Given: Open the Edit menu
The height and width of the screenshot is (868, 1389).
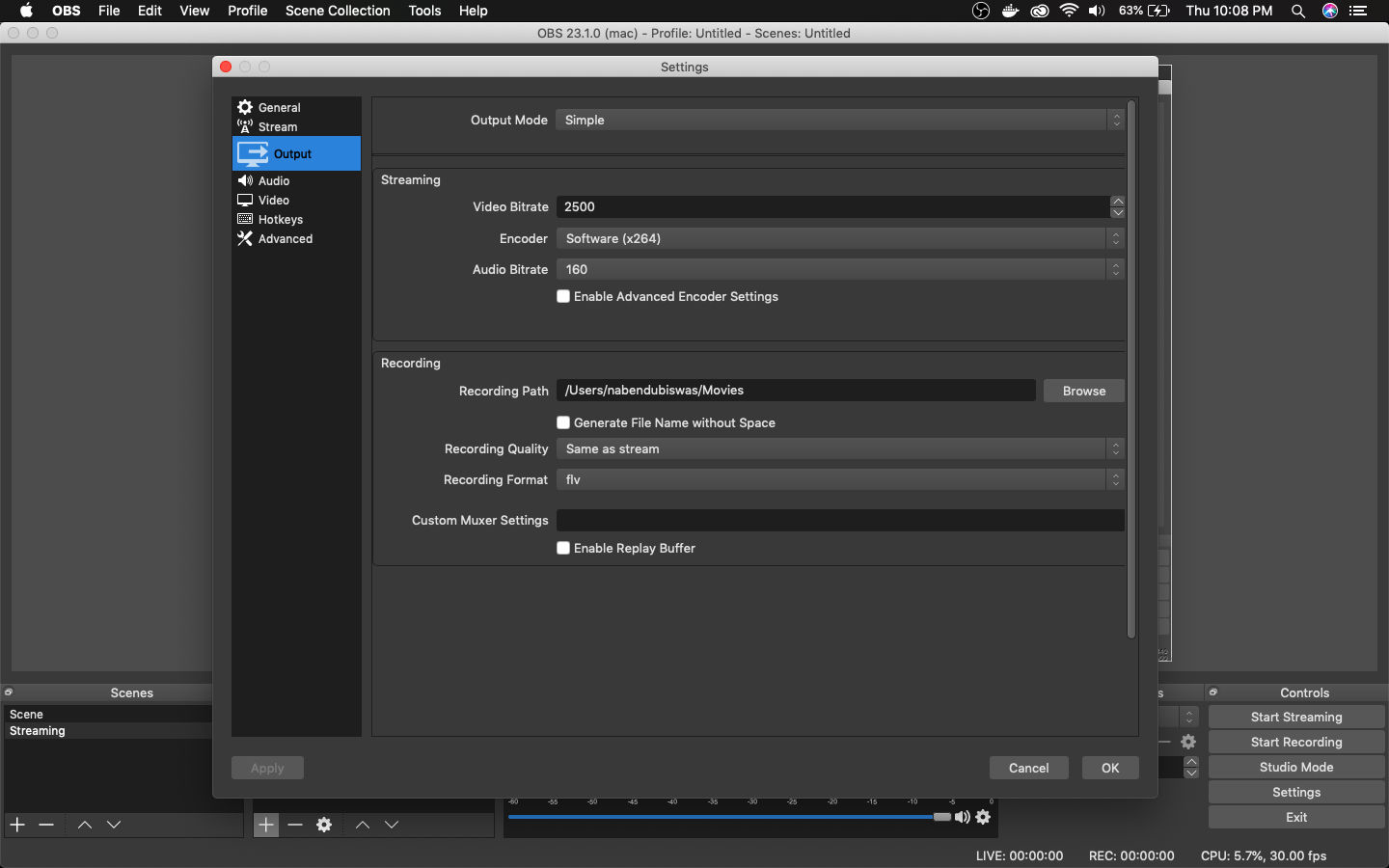Looking at the screenshot, I should pos(150,11).
